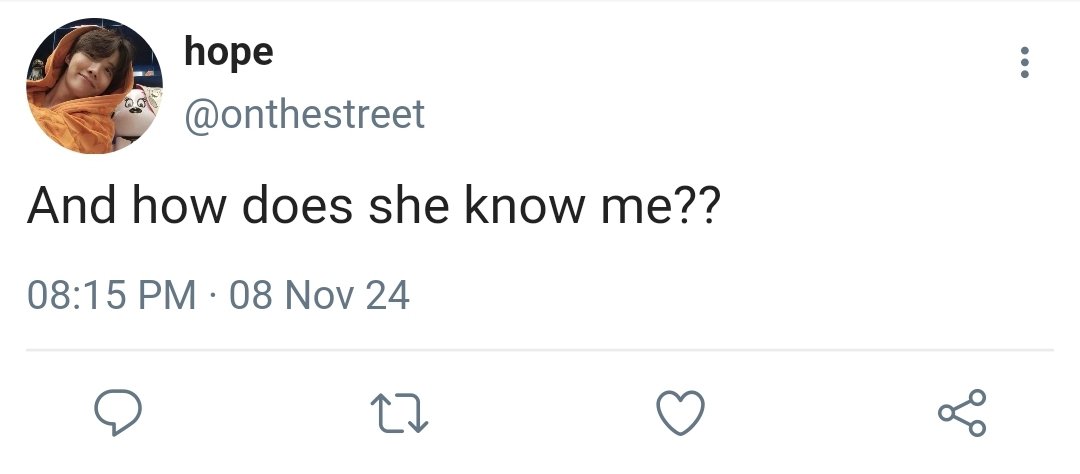The width and height of the screenshot is (1080, 474).
Task: Open the comment bubble to view replies
Action: (x=118, y=412)
